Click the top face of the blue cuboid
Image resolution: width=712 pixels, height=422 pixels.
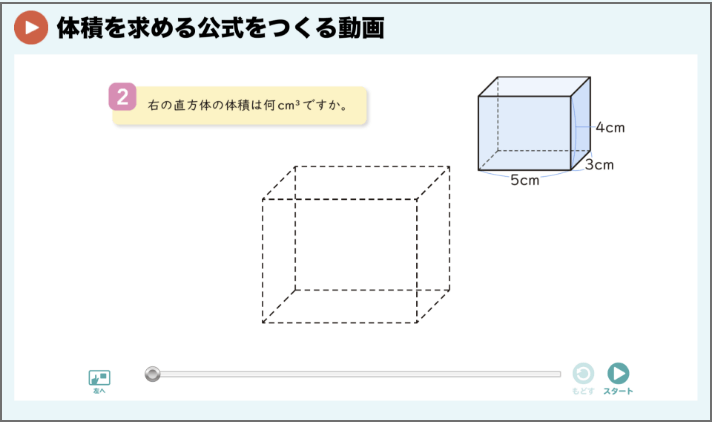[x=534, y=86]
